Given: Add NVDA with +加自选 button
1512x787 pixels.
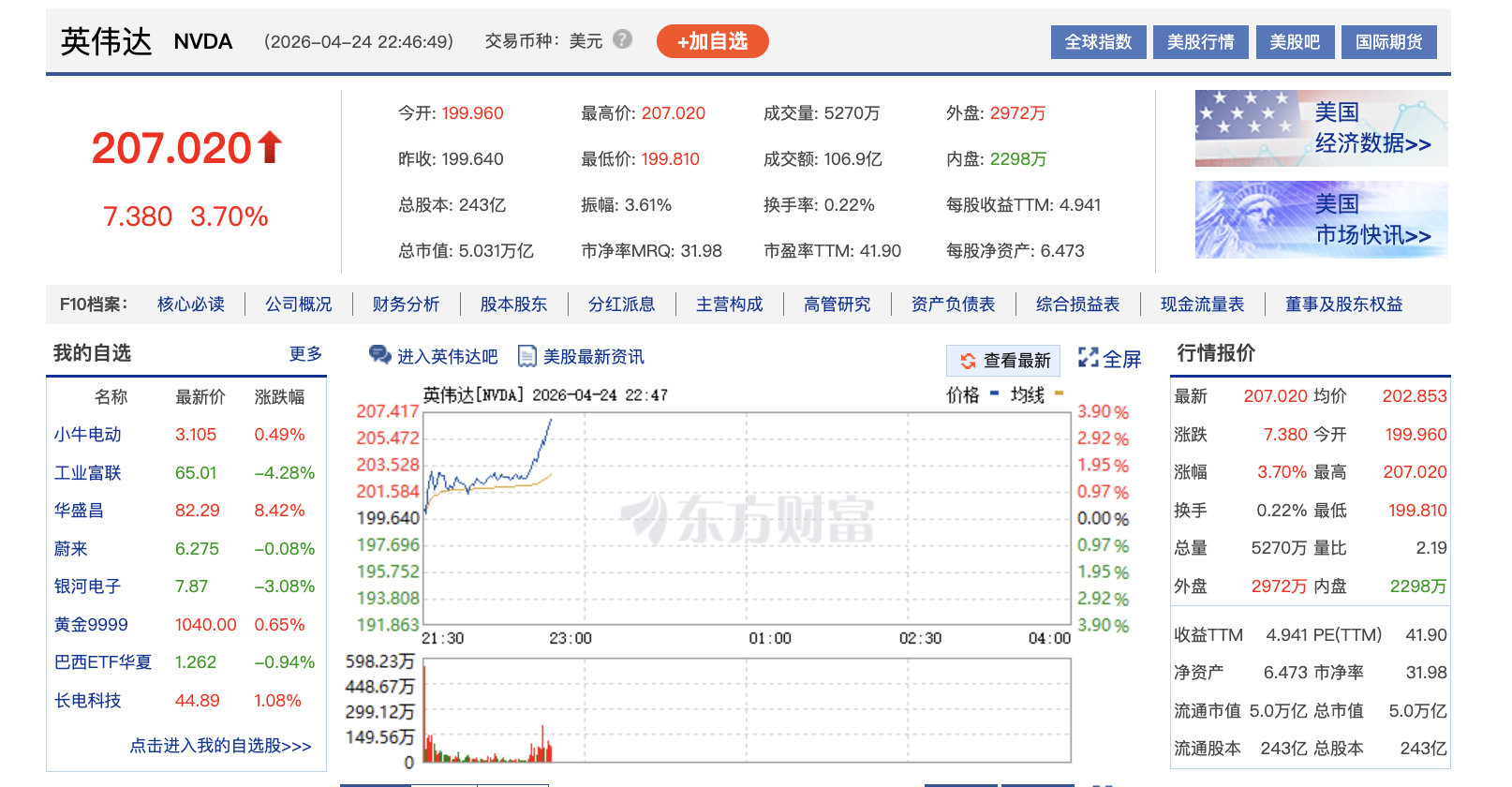Looking at the screenshot, I should (x=712, y=41).
